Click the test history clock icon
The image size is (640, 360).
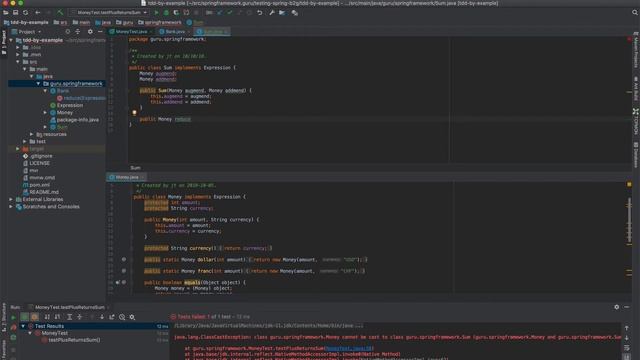122,317
